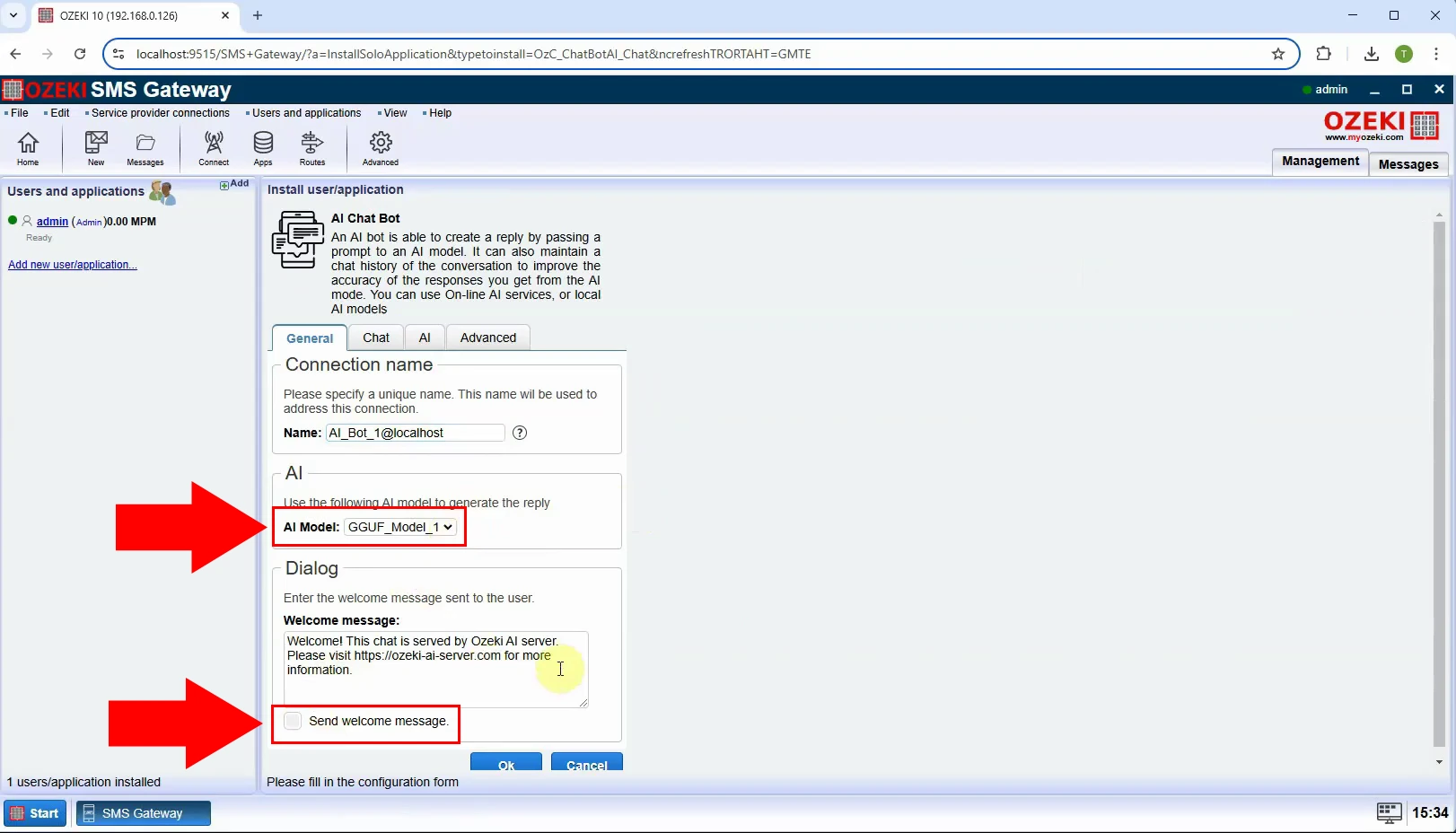This screenshot has width=1456, height=833.
Task: Click the tab search chevron in Chrome
Action: [13, 15]
